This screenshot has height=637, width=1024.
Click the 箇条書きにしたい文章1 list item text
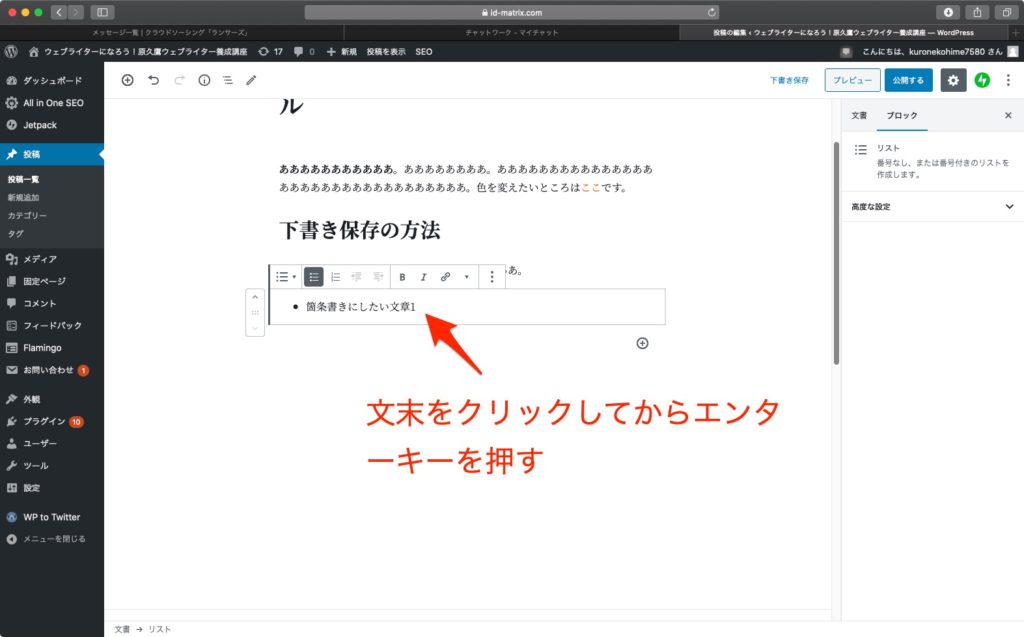[x=360, y=306]
